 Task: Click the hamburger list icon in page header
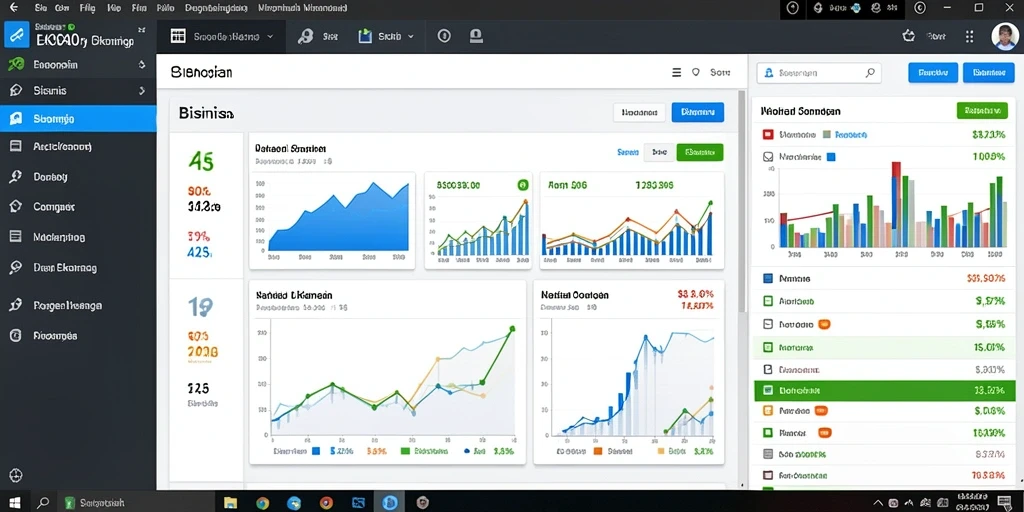pos(677,72)
